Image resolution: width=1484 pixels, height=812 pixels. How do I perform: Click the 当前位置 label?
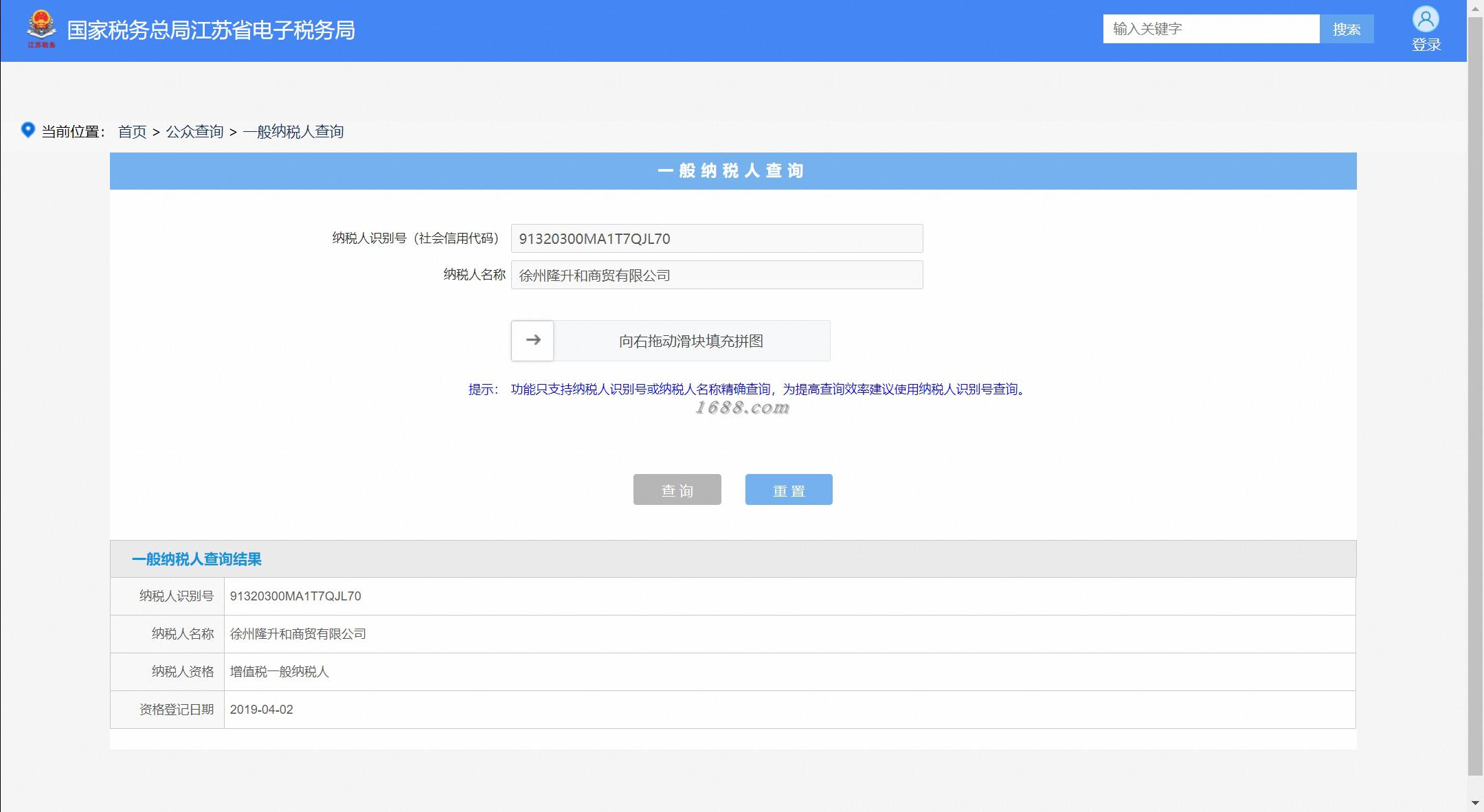click(x=73, y=131)
